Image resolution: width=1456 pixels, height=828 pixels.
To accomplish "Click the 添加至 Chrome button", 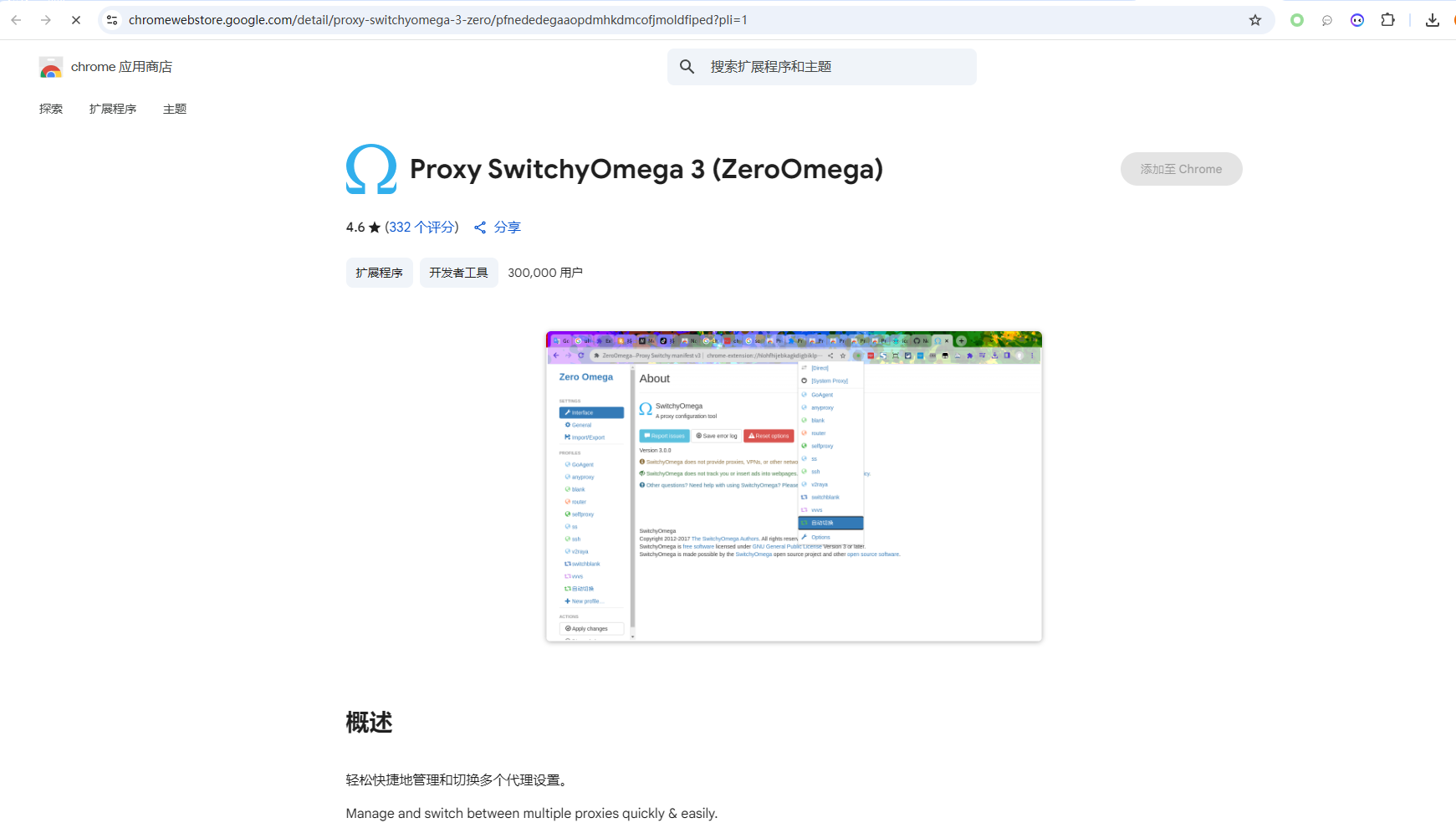I will tap(1181, 169).
